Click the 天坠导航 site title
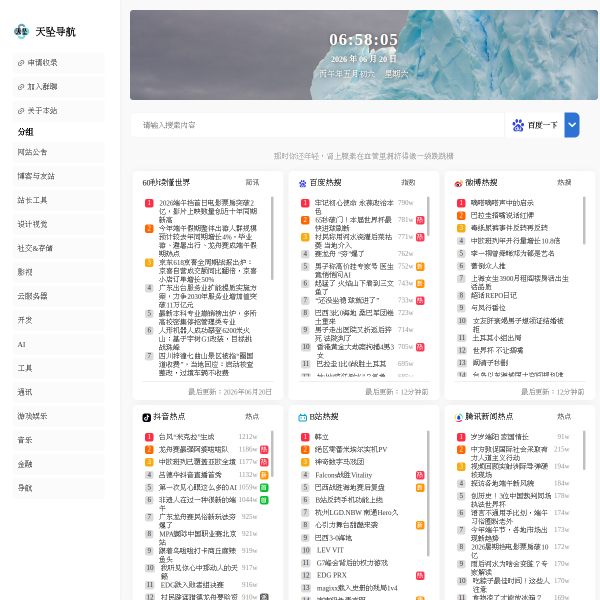Screen dimensions: 600x600 [55, 32]
